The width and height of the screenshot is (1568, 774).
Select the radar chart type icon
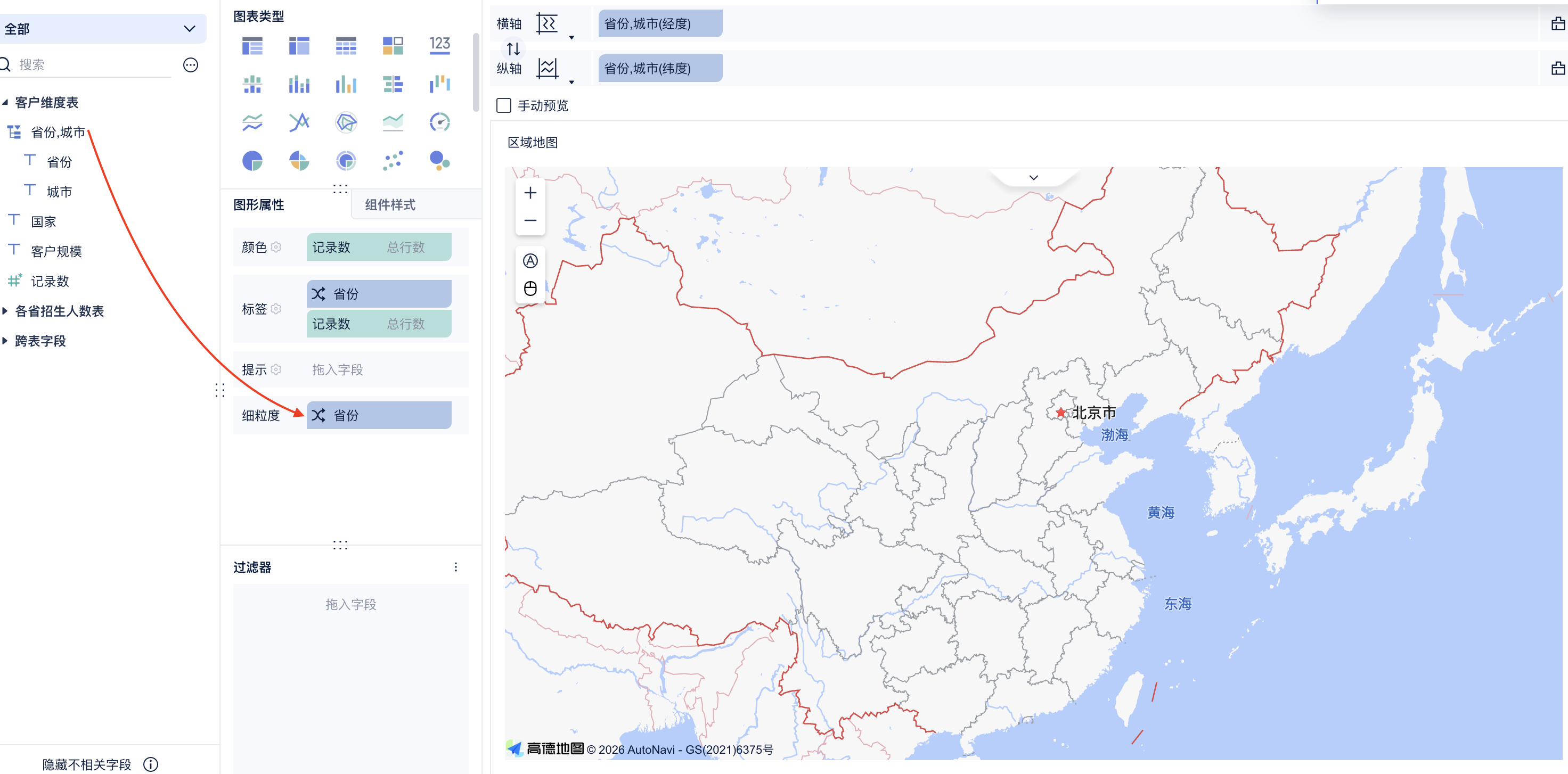click(346, 123)
